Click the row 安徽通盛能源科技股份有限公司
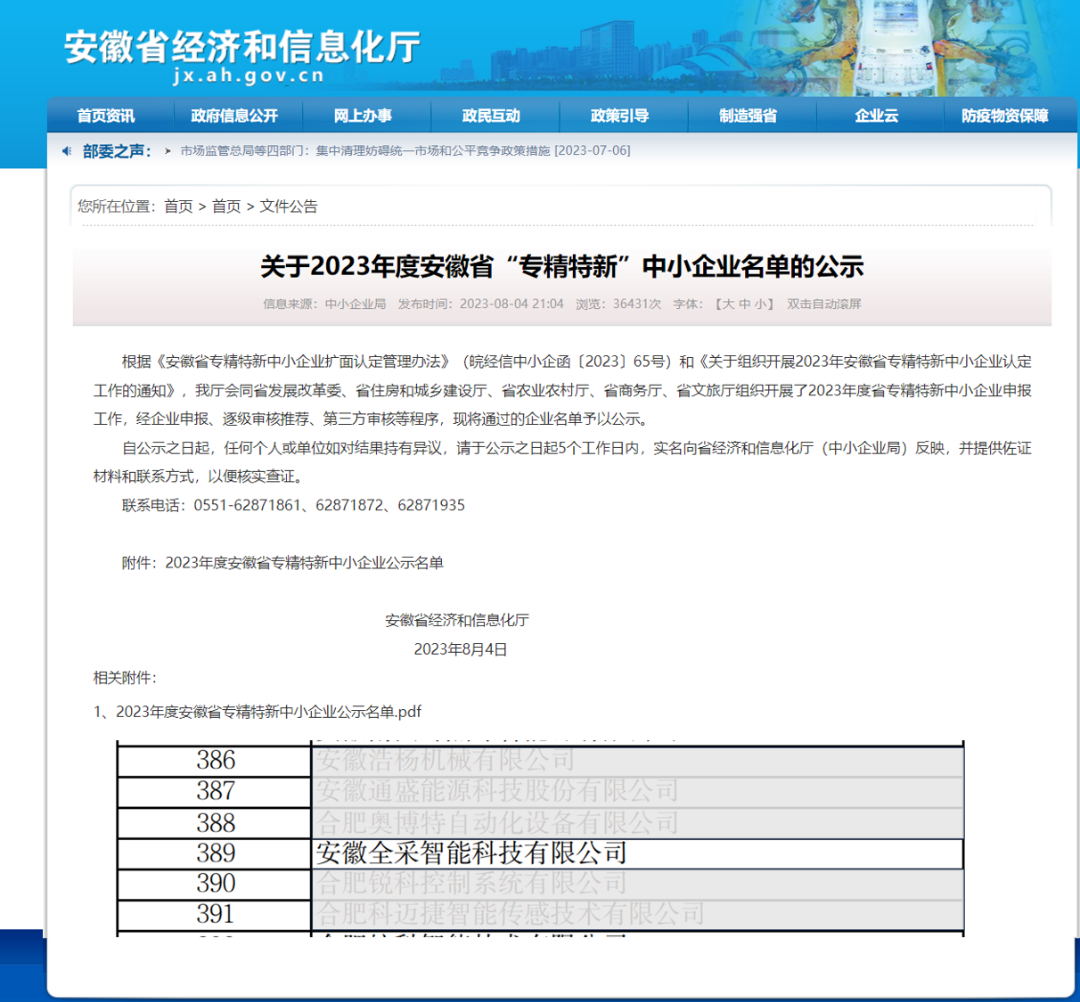The image size is (1080, 1002). pos(638,791)
